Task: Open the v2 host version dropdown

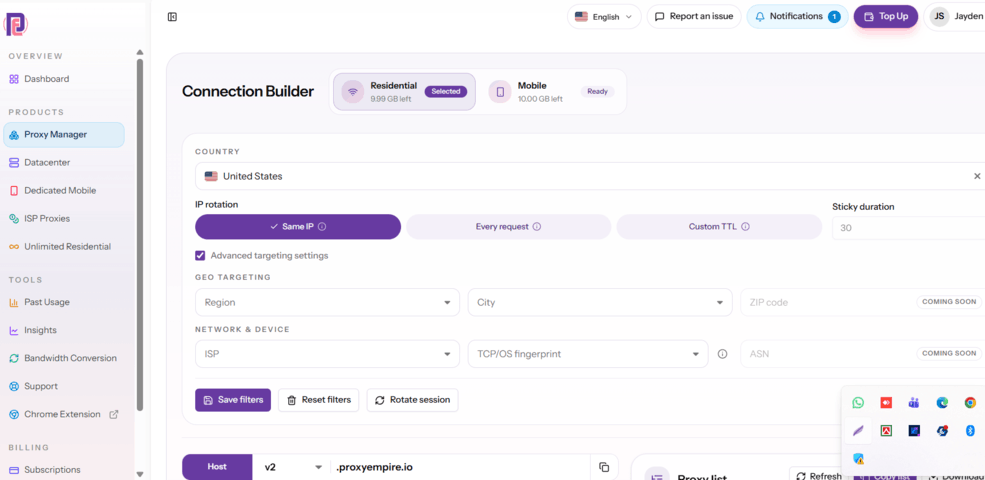Action: 293,467
